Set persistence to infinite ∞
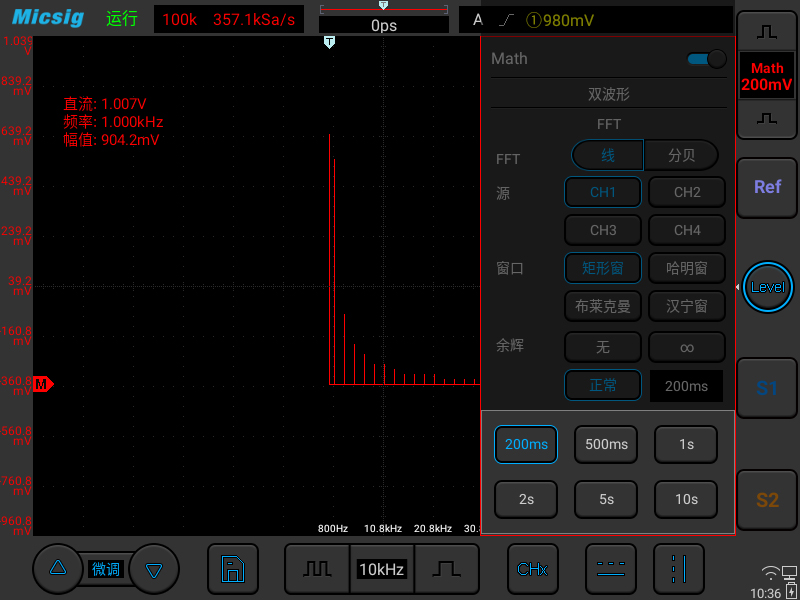 pos(687,347)
